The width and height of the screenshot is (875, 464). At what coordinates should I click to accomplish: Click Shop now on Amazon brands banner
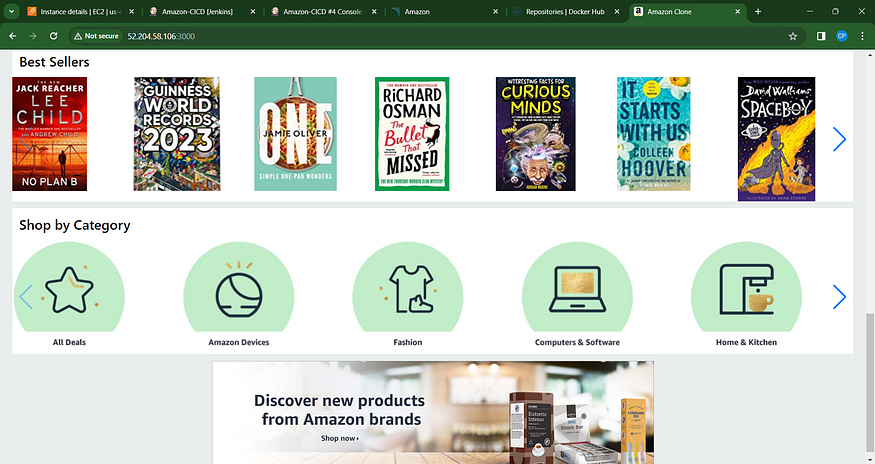[340, 438]
